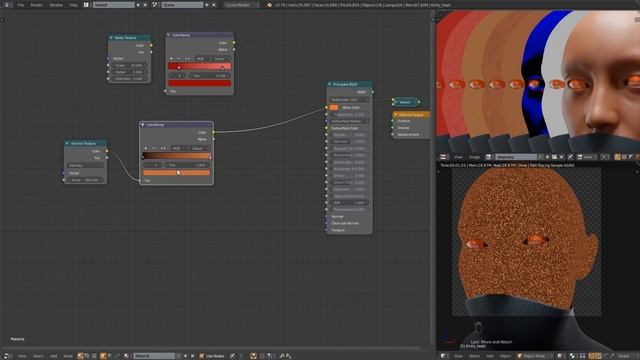Open the image editor View menu
The height and width of the screenshot is (360, 640).
[x=458, y=157]
